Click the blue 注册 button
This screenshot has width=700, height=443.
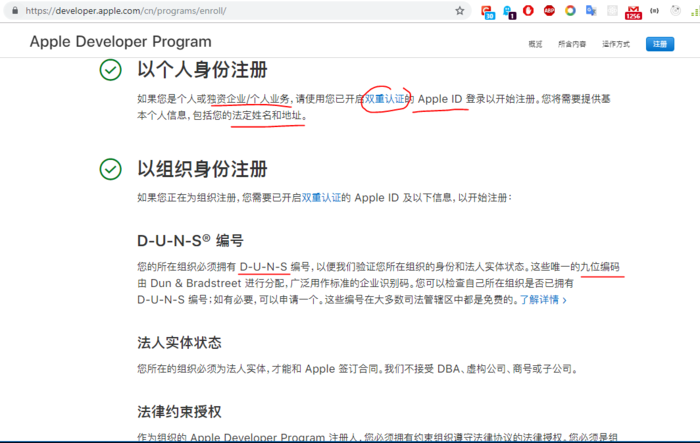coord(660,44)
